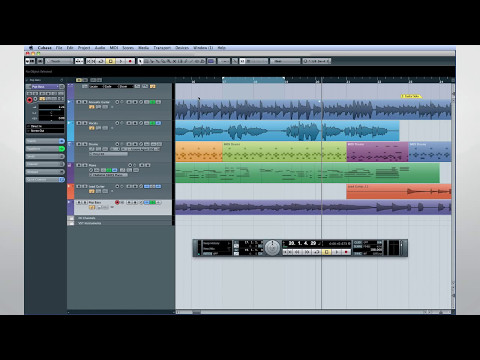Viewport: 480px width, 360px height.
Task: Toggle the inspector monitor button beside record
Action: point(35,99)
